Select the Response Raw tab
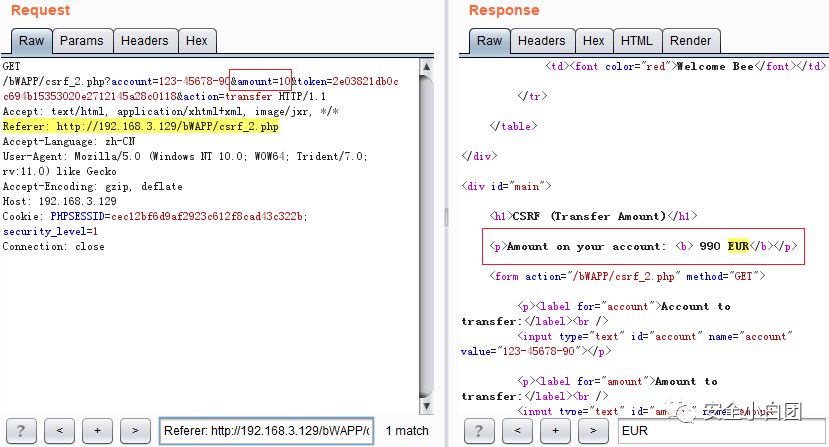The width and height of the screenshot is (829, 447). click(x=490, y=41)
